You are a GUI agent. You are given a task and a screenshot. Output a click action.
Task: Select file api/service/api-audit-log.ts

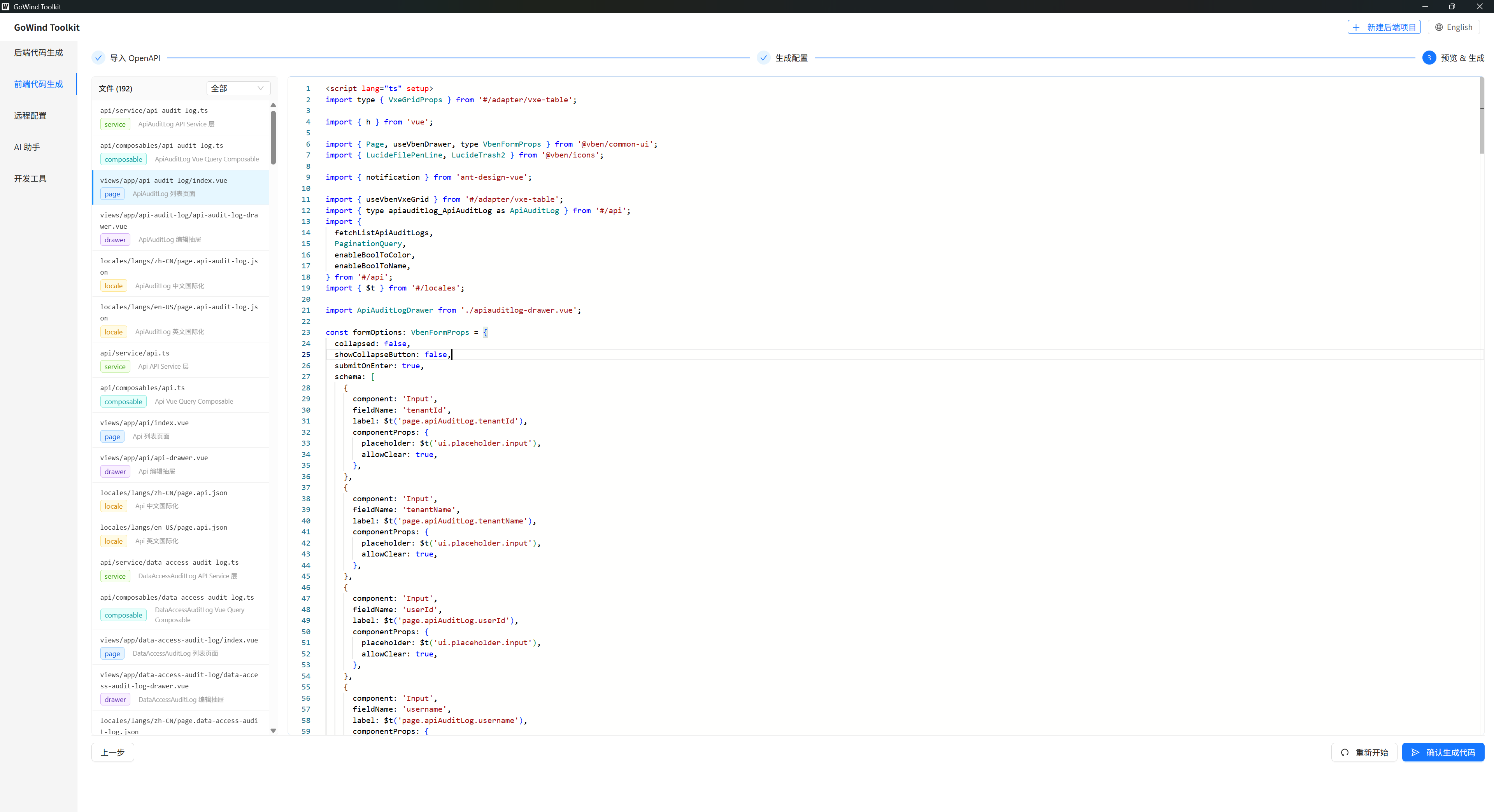click(x=181, y=118)
